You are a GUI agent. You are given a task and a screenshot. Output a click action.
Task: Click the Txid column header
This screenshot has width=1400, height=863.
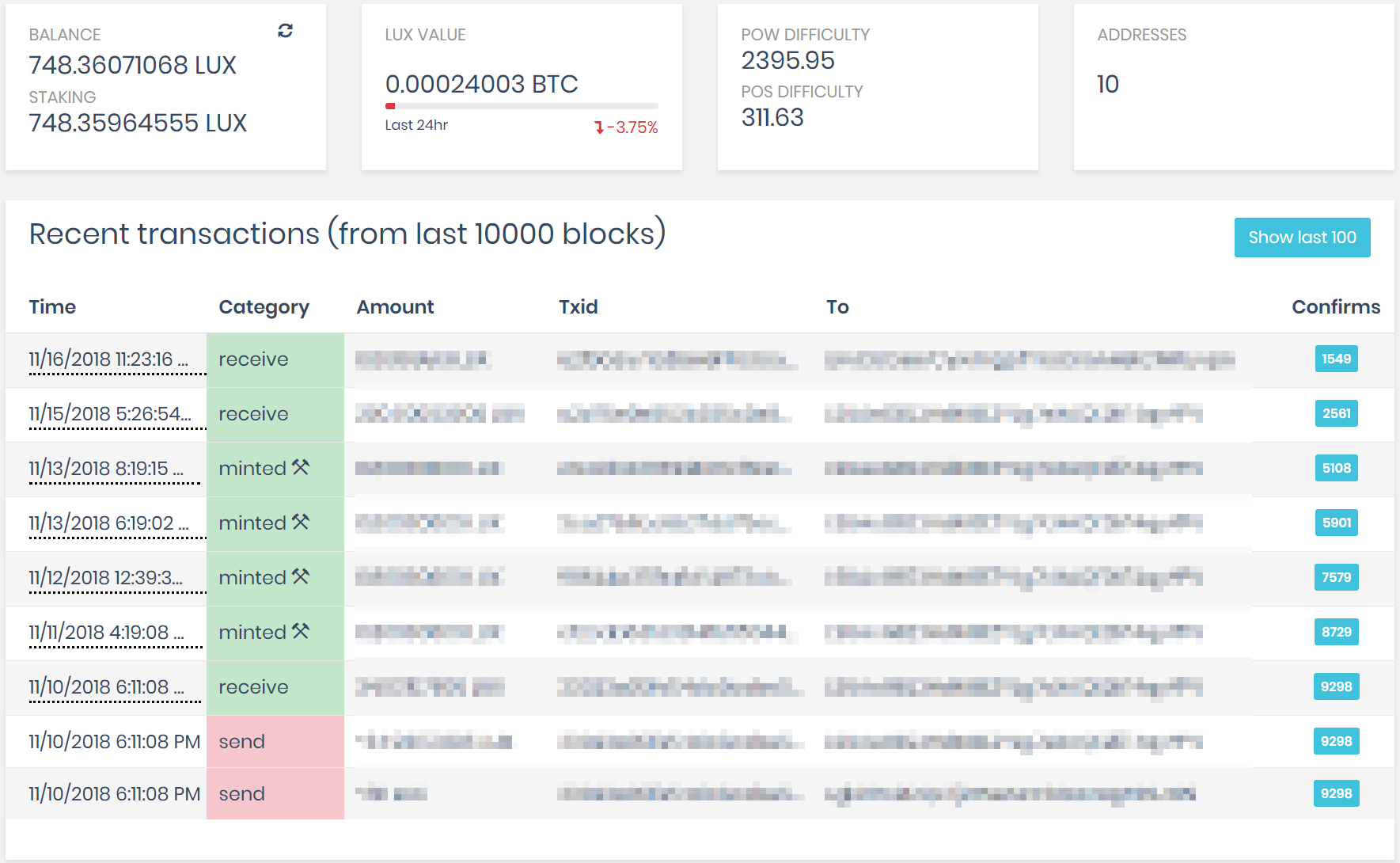[x=579, y=307]
